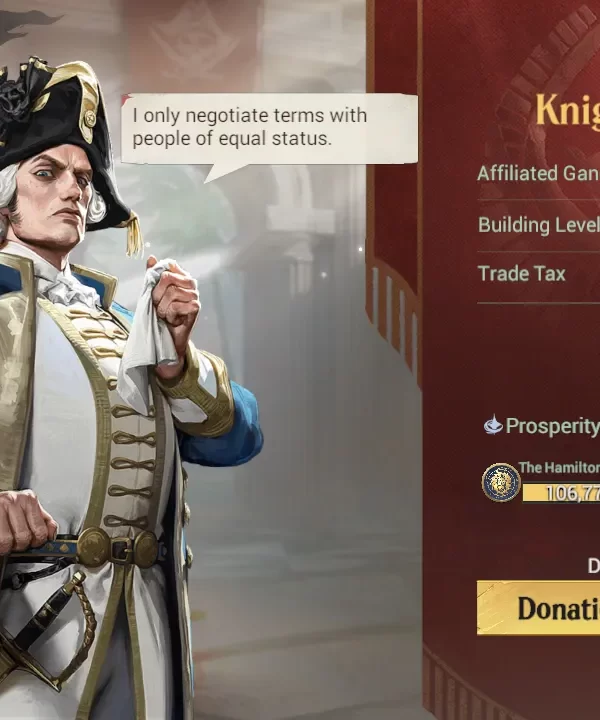600x720 pixels.
Task: Tap the Prosperity flame icon
Action: click(x=493, y=425)
